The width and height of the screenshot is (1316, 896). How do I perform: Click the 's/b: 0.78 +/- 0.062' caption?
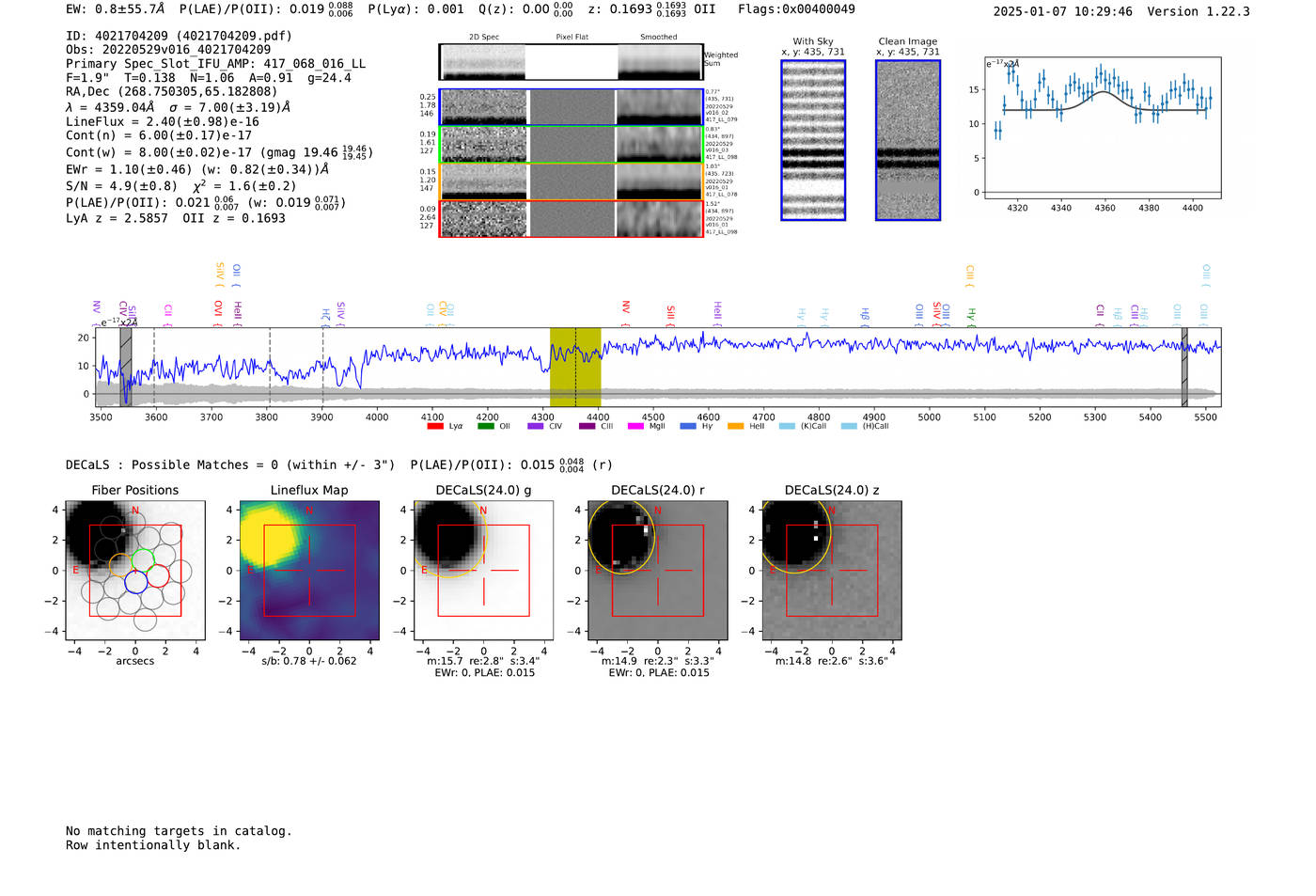(309, 661)
